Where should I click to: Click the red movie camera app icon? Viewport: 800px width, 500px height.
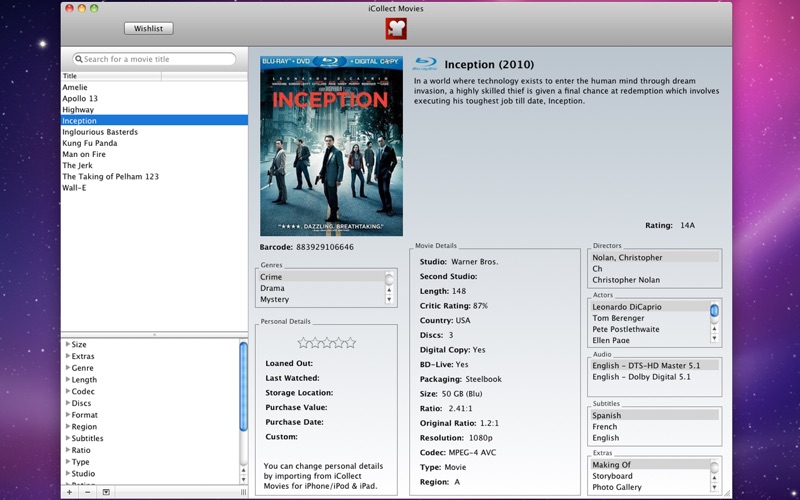(x=396, y=29)
